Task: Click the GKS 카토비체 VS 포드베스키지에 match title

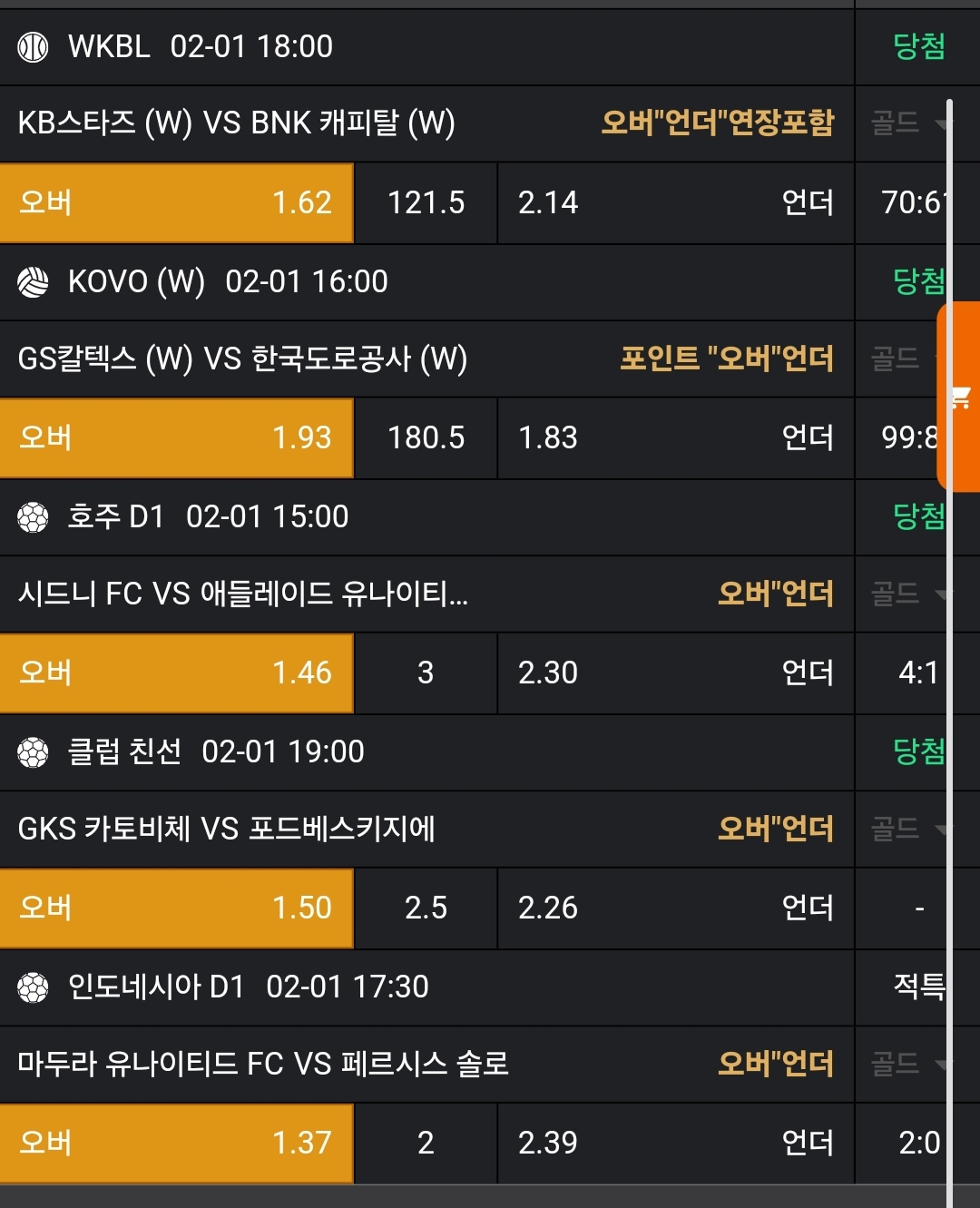Action: click(227, 829)
